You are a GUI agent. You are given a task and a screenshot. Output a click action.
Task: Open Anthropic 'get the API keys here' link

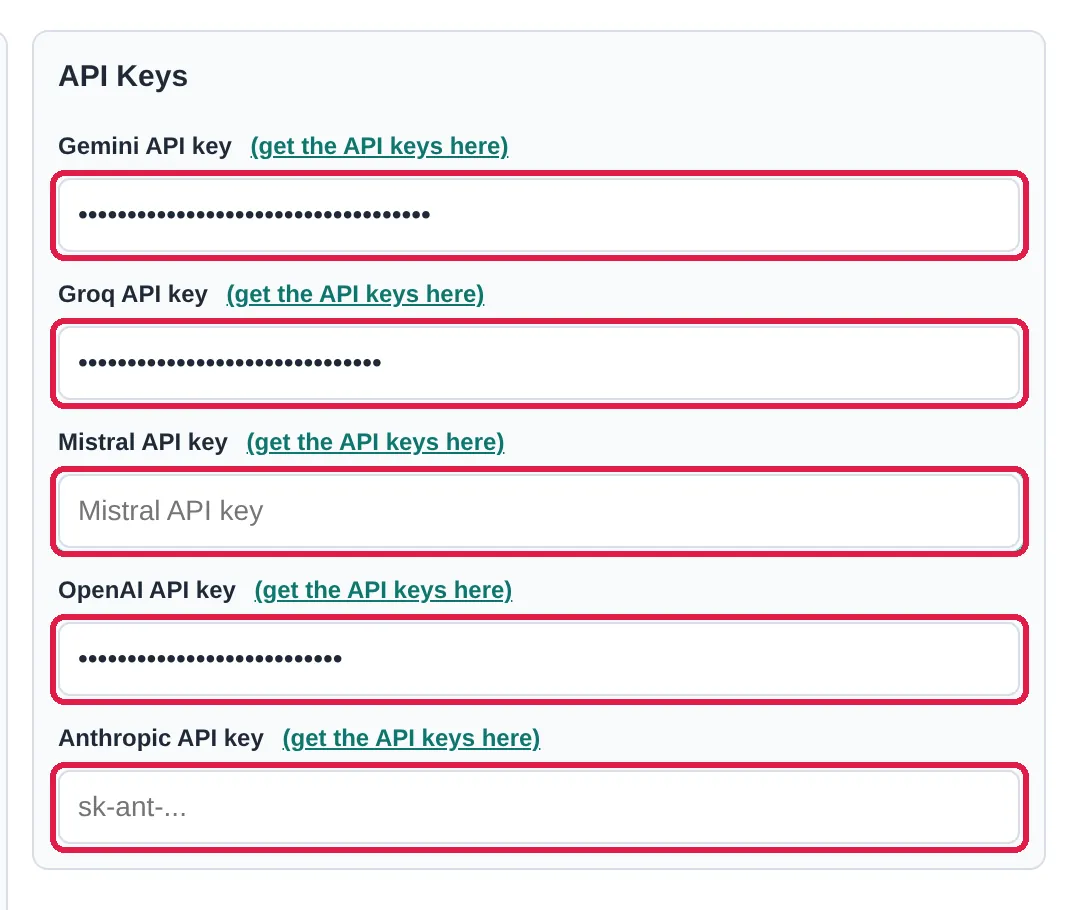[x=411, y=738]
